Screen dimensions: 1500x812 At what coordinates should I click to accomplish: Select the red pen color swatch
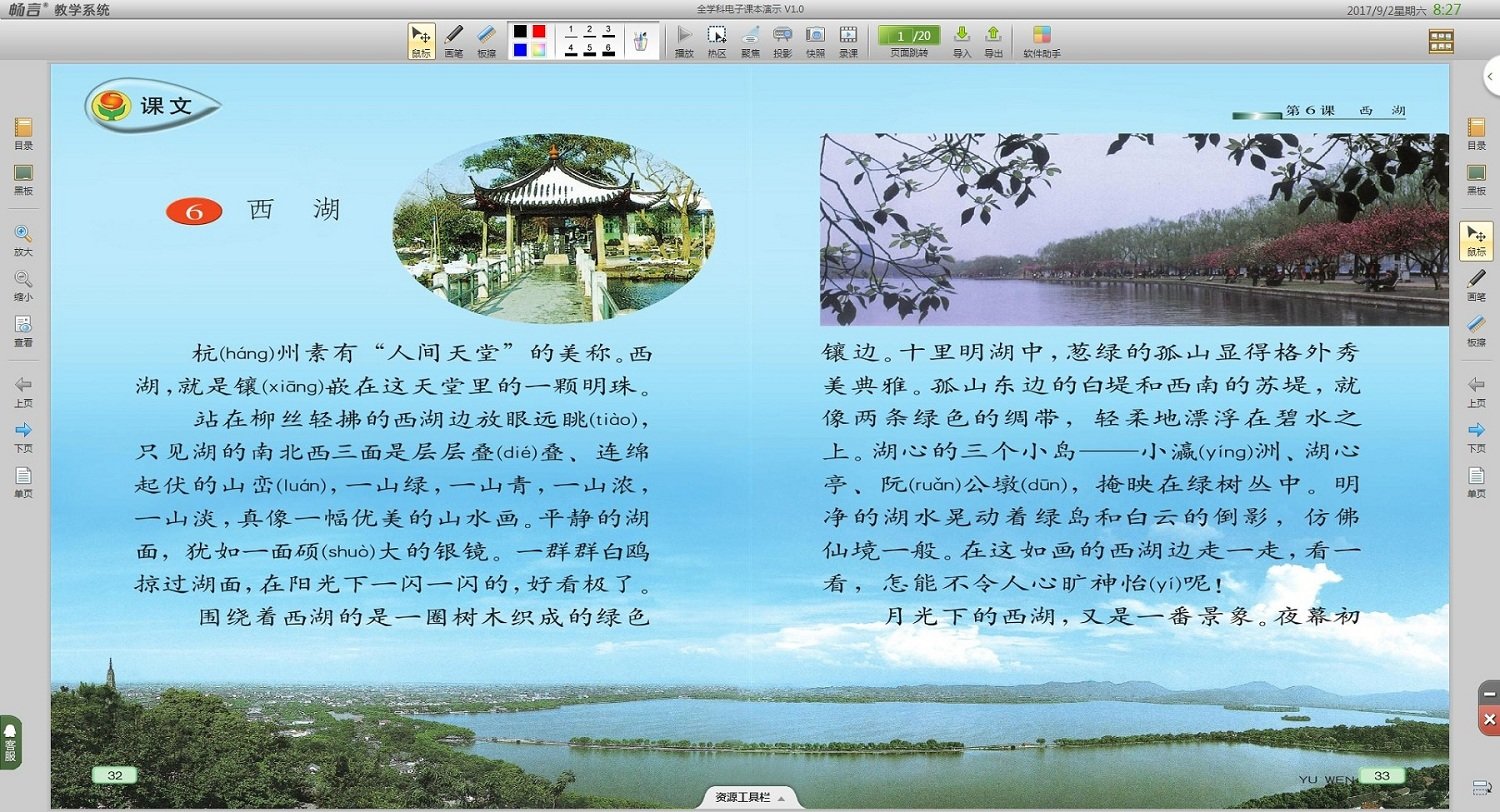point(540,30)
